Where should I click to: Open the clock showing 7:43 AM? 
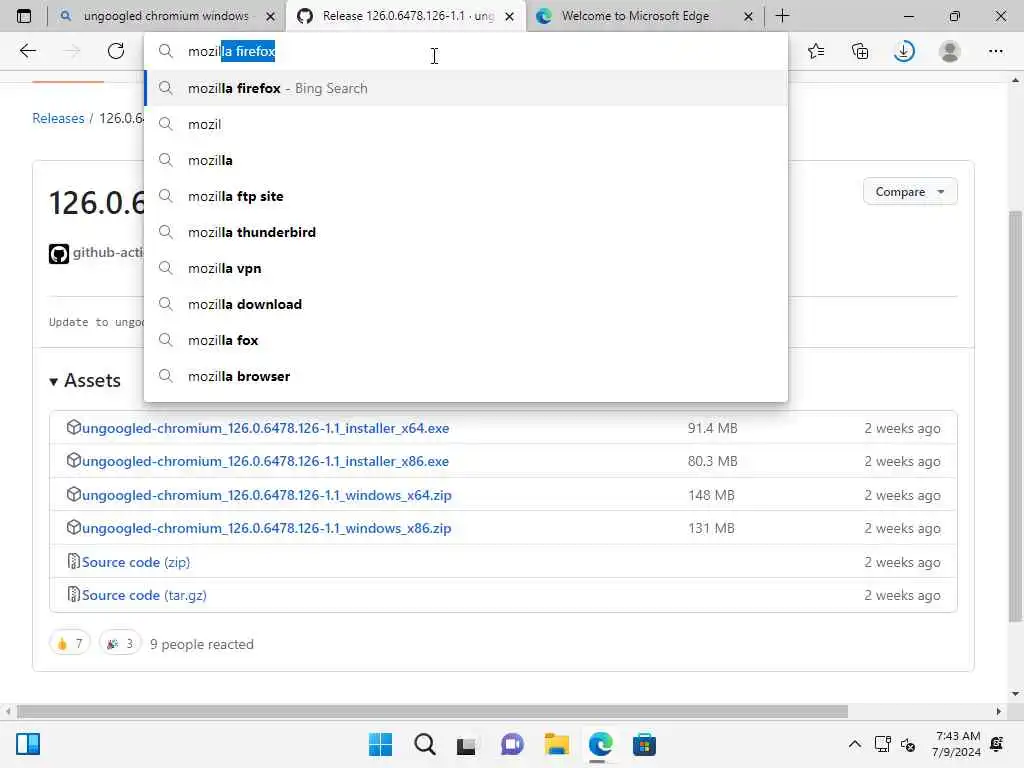pyautogui.click(x=957, y=744)
